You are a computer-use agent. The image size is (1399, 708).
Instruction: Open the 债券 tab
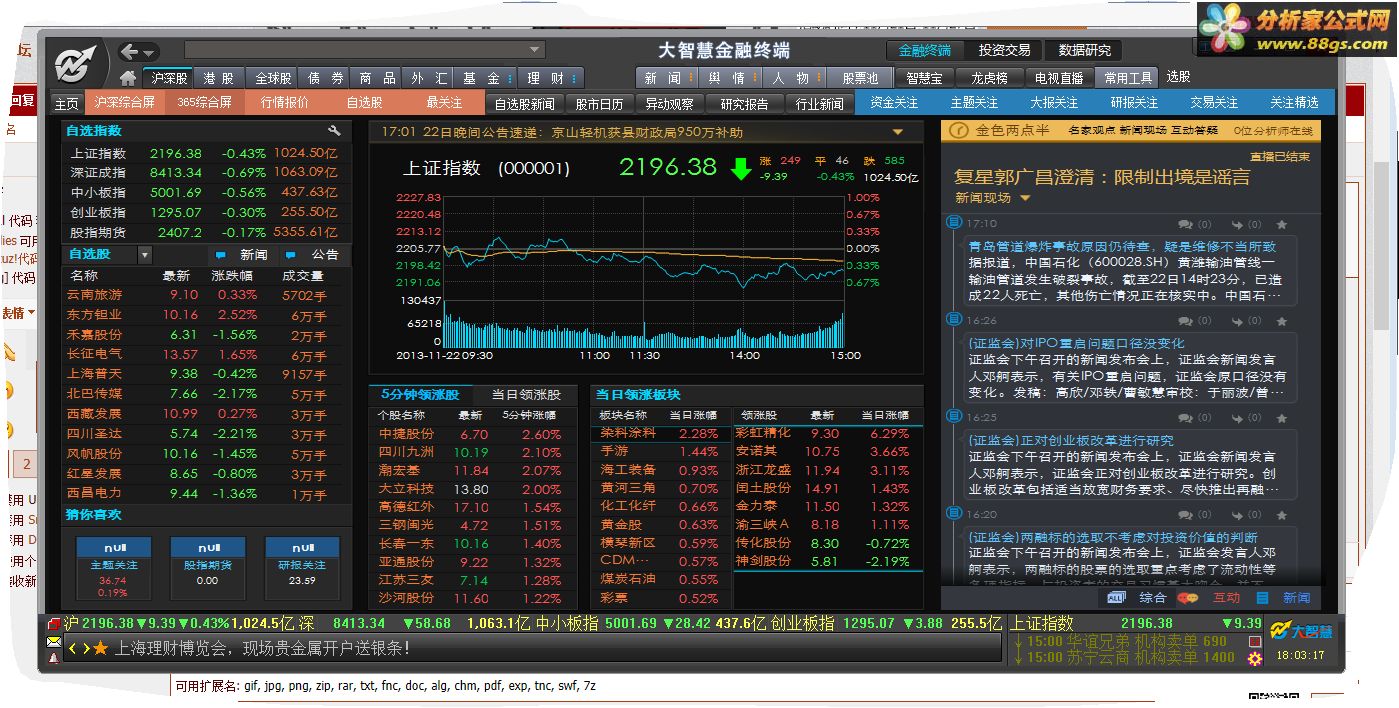(x=325, y=78)
